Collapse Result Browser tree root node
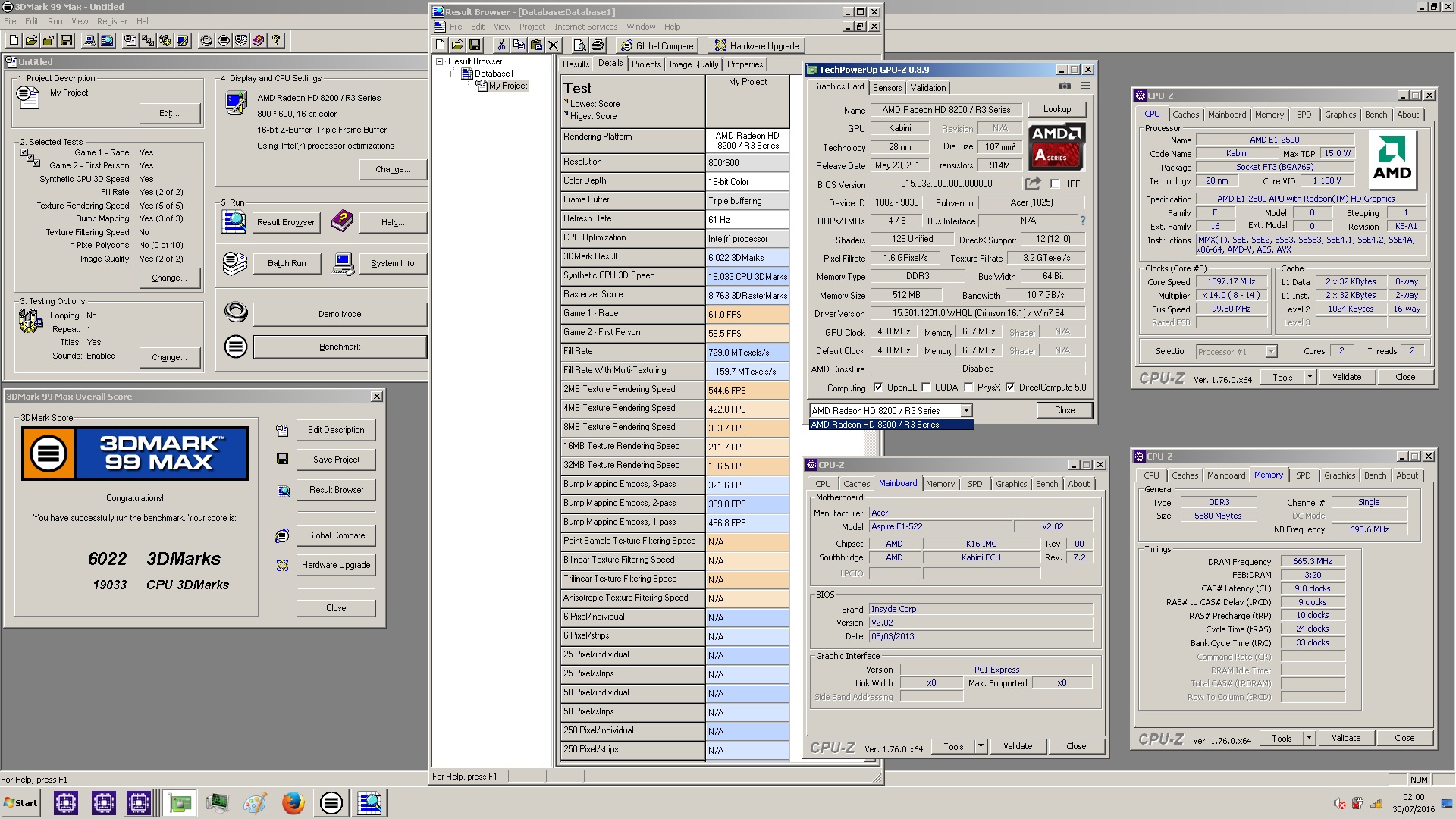Screen dimensions: 1456x819 439,61
